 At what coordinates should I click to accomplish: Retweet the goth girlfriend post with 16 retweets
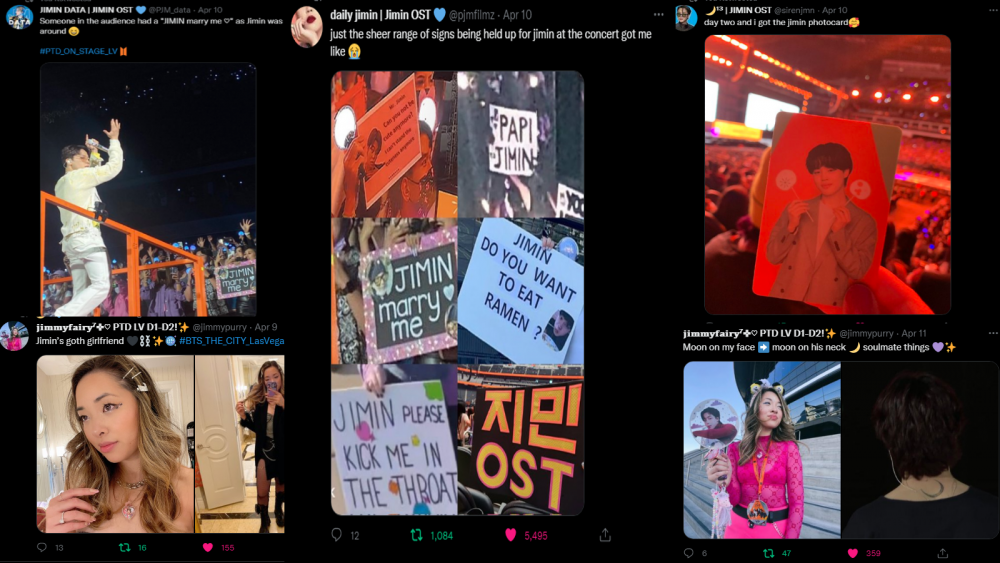coord(125,547)
